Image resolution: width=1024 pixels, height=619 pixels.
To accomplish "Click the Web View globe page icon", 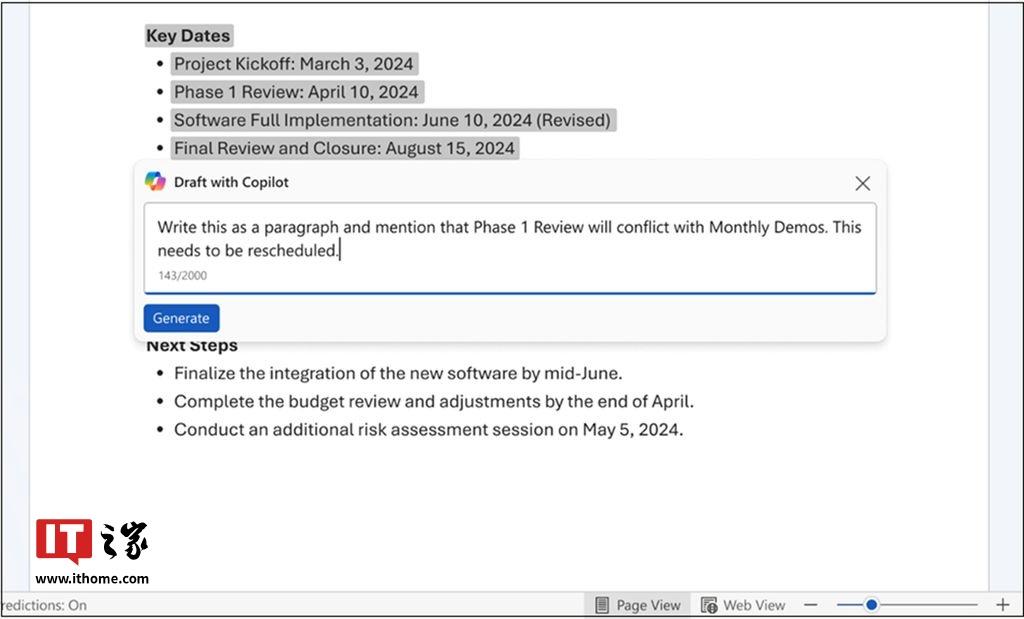I will (709, 605).
